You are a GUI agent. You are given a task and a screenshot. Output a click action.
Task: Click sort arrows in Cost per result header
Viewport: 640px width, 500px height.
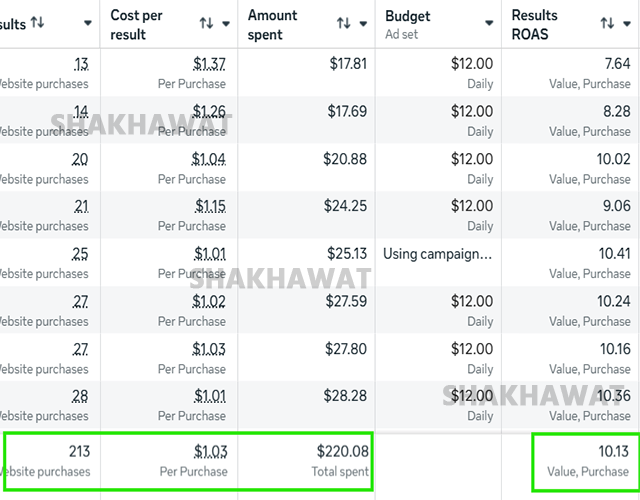coord(206,23)
